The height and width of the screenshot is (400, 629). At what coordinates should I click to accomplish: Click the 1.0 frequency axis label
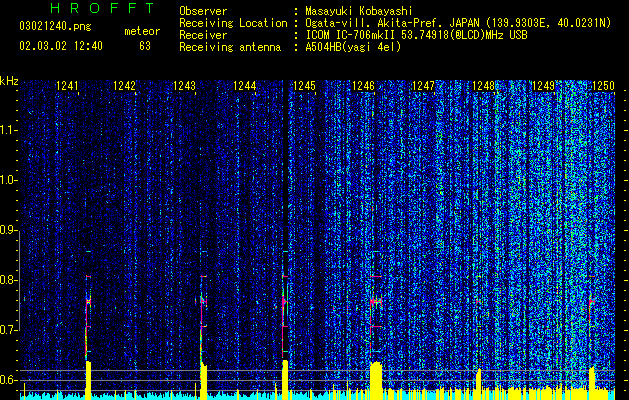pos(9,180)
